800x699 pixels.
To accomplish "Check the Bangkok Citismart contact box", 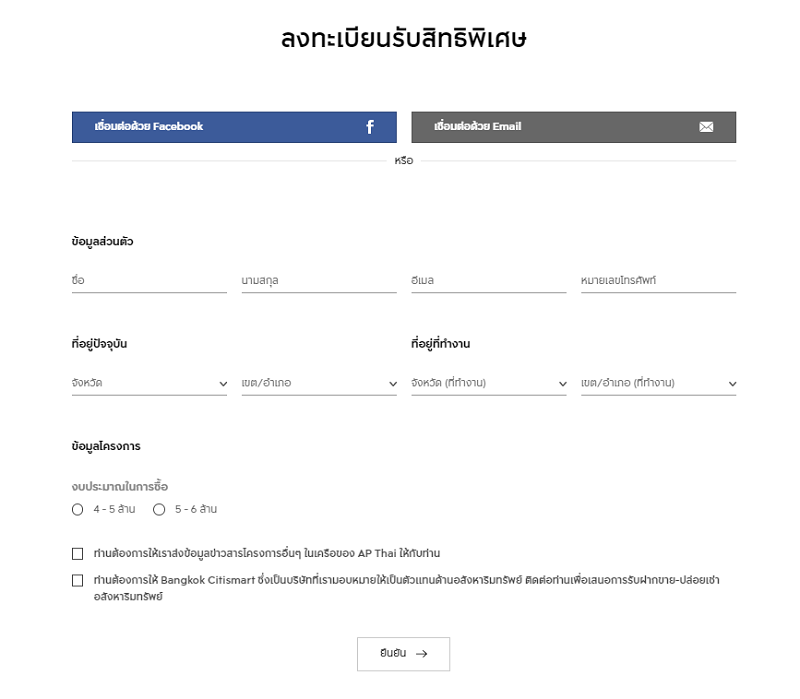I will pos(78,581).
